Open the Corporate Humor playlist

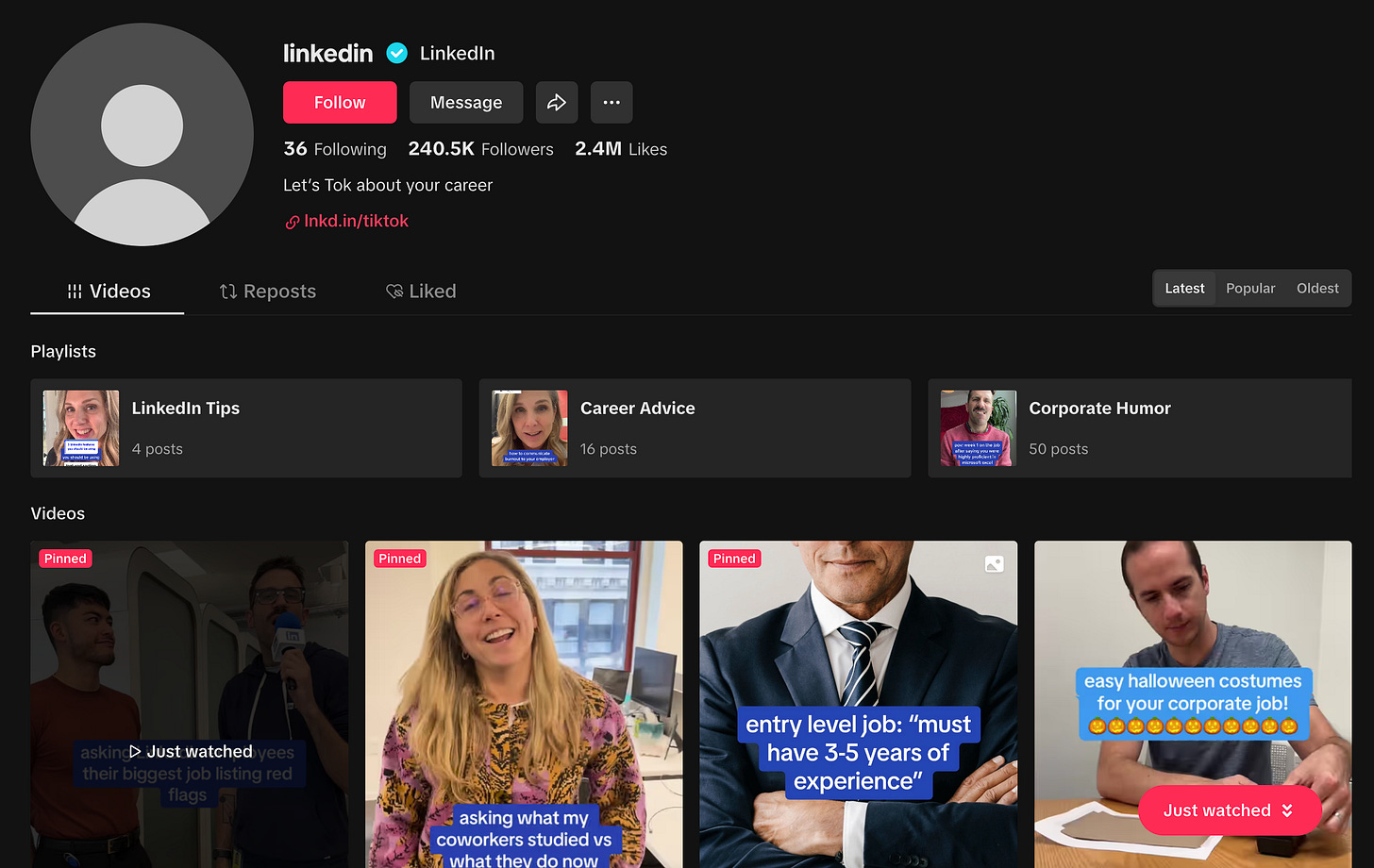[x=1140, y=428]
